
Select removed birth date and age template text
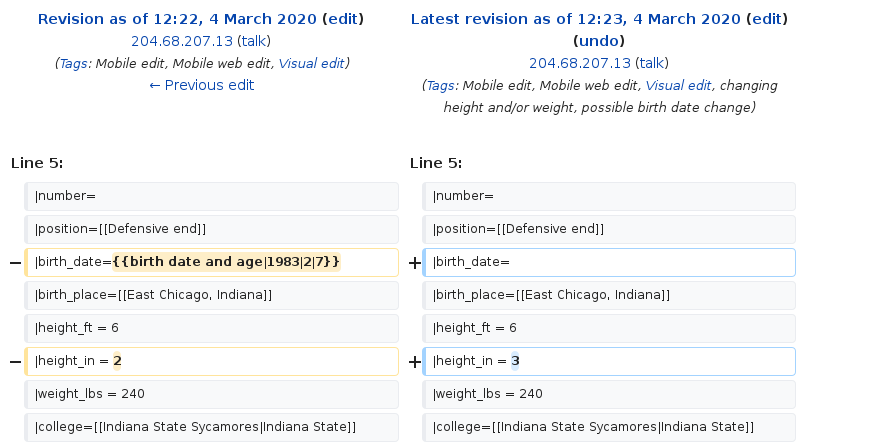[226, 262]
